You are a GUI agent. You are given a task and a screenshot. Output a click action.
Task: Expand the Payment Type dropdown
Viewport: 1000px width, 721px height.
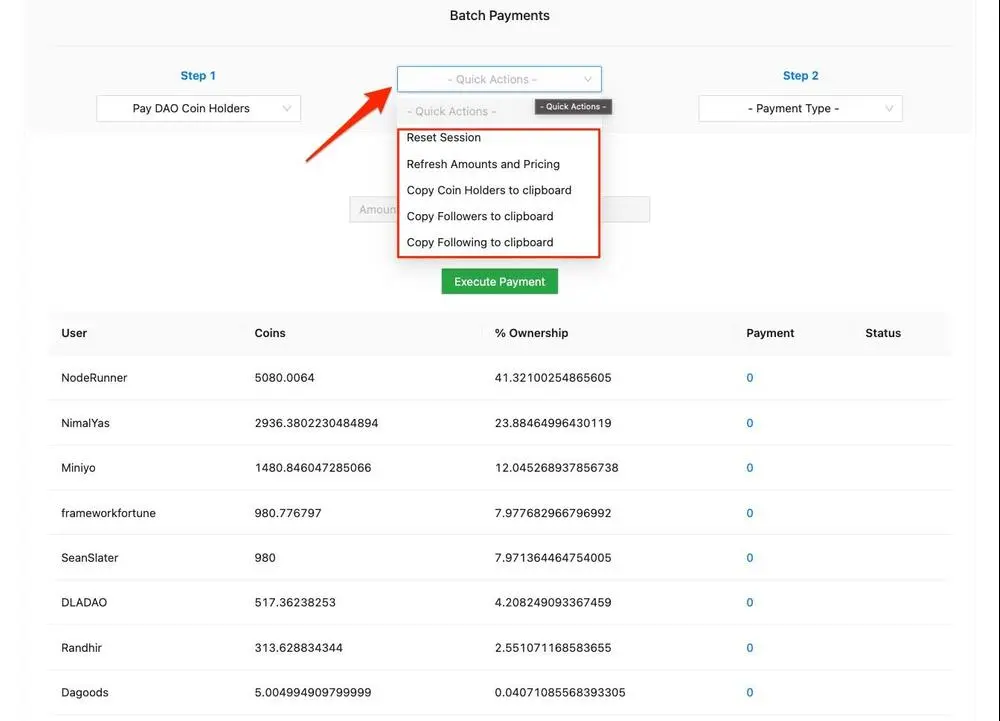click(x=800, y=109)
